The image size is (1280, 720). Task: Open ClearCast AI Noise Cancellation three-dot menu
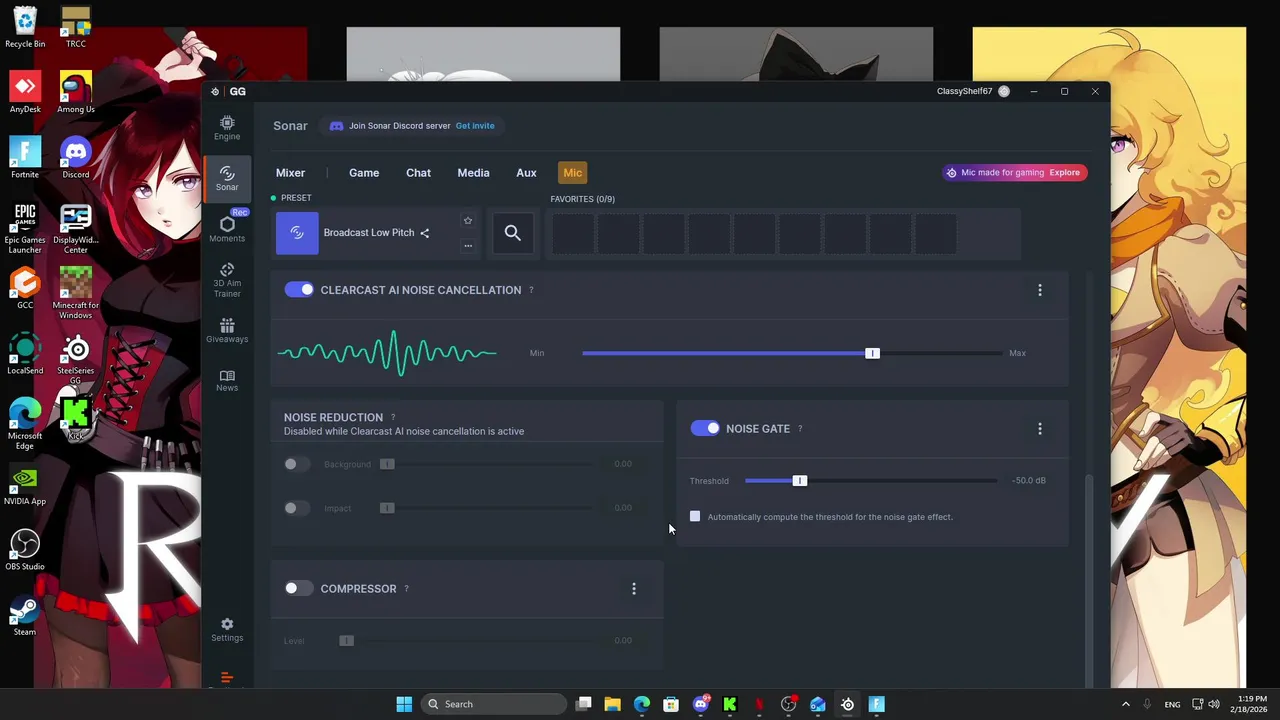(1040, 290)
